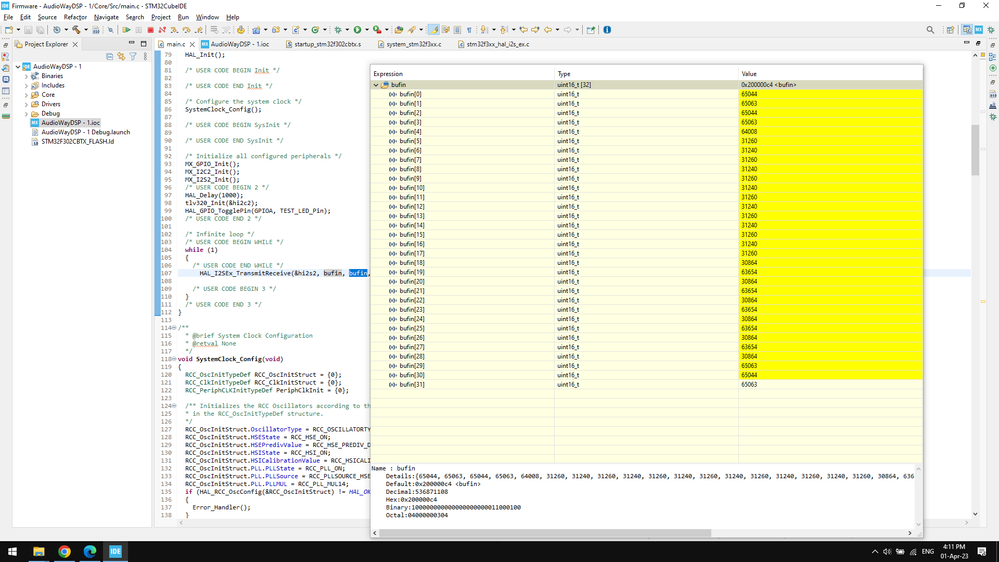This screenshot has height=562, width=999.
Task: Open the toolbar search magnifier icon
Action: [x=930, y=30]
